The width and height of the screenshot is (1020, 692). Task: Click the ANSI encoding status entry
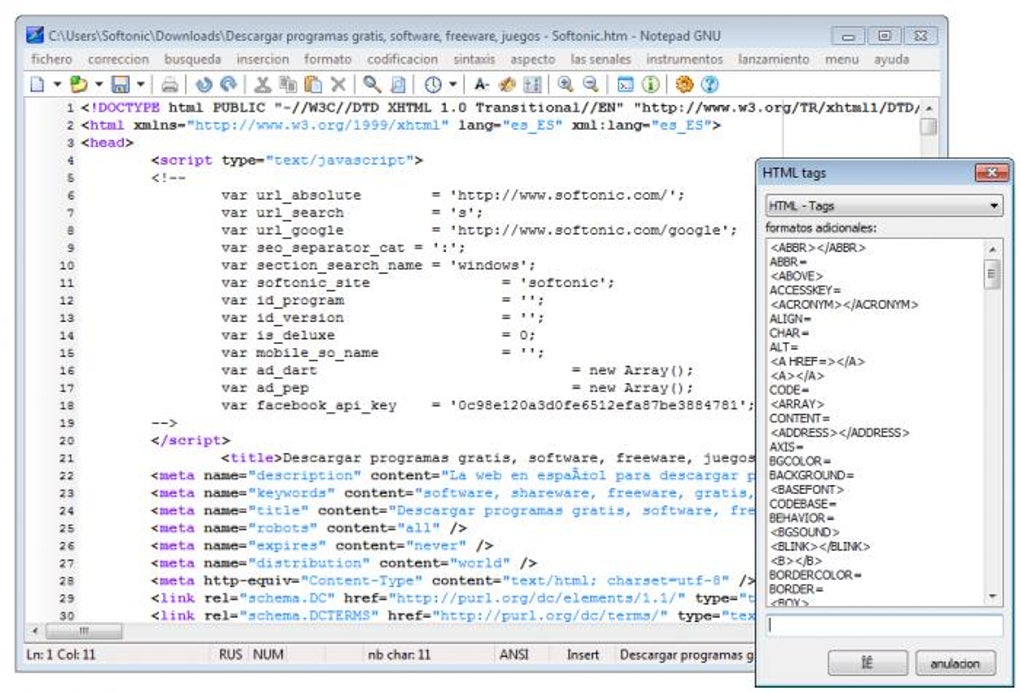514,655
